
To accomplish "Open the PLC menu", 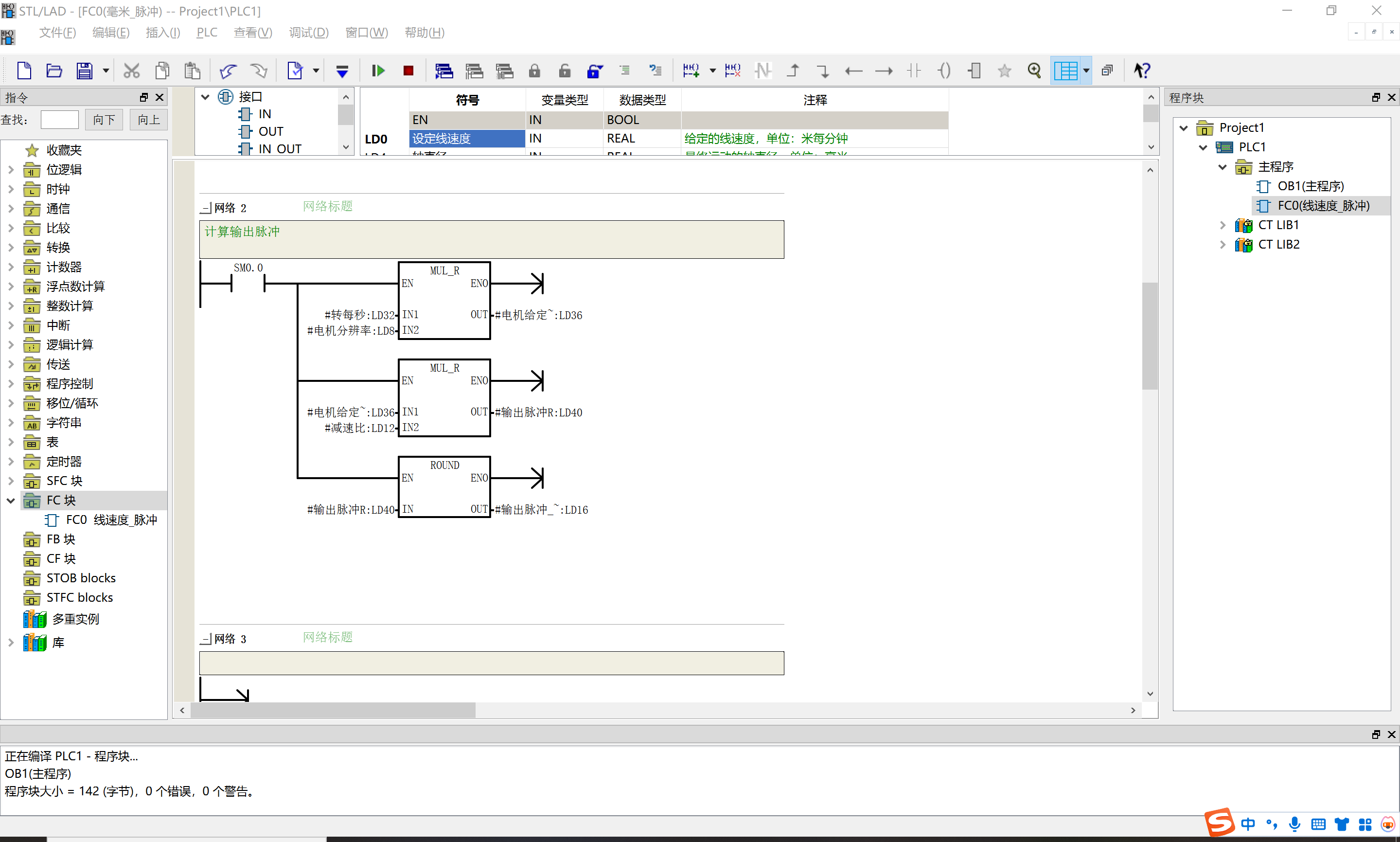I will (x=207, y=33).
